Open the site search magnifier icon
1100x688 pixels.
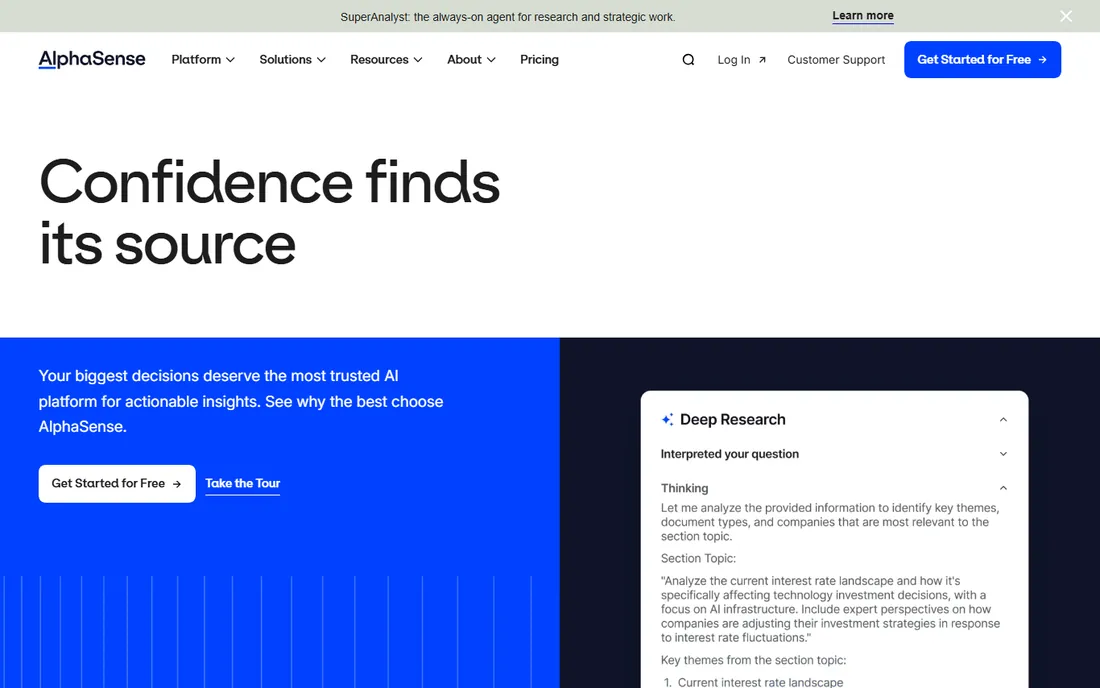coord(688,60)
